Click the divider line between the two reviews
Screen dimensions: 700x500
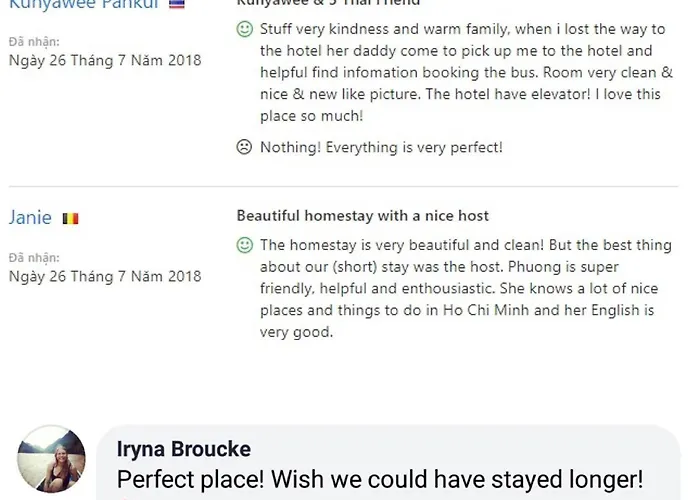[x=343, y=186]
